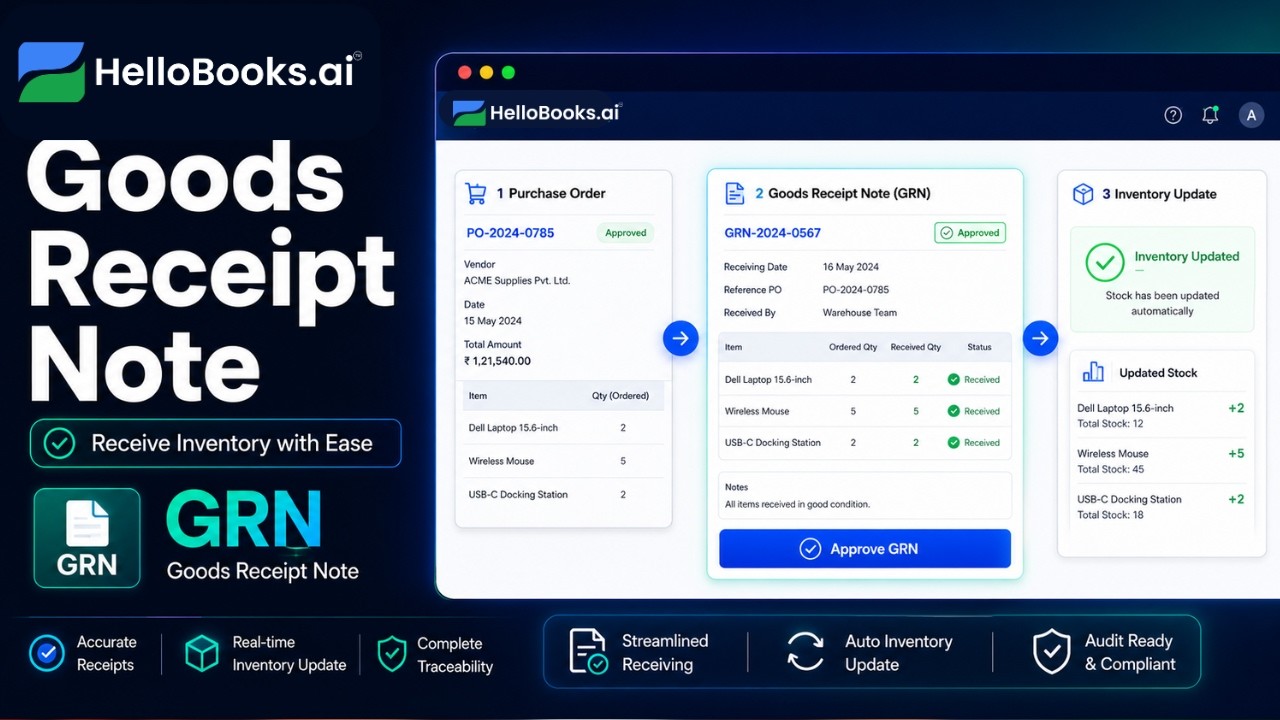The width and height of the screenshot is (1280, 720).
Task: Click Dell Laptop 15.6-inch in Purchase Order items
Action: 513,428
